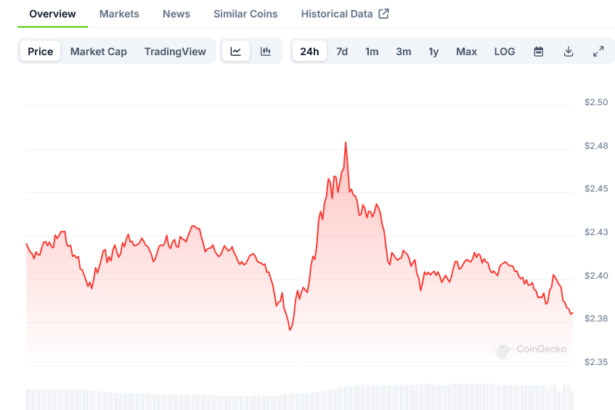Set chart range to 7d

tap(342, 51)
